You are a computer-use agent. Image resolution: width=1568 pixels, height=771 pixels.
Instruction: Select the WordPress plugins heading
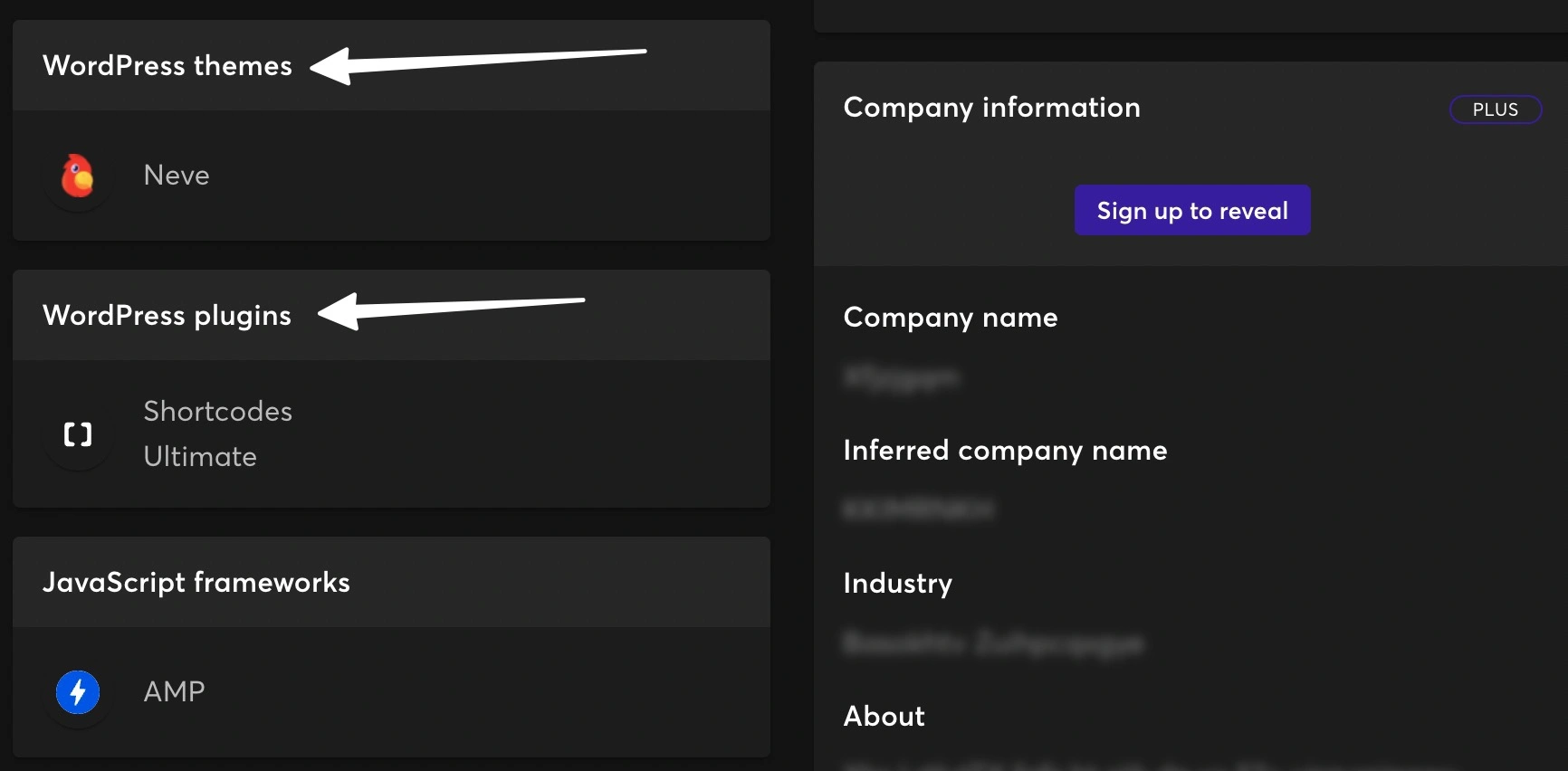[167, 316]
